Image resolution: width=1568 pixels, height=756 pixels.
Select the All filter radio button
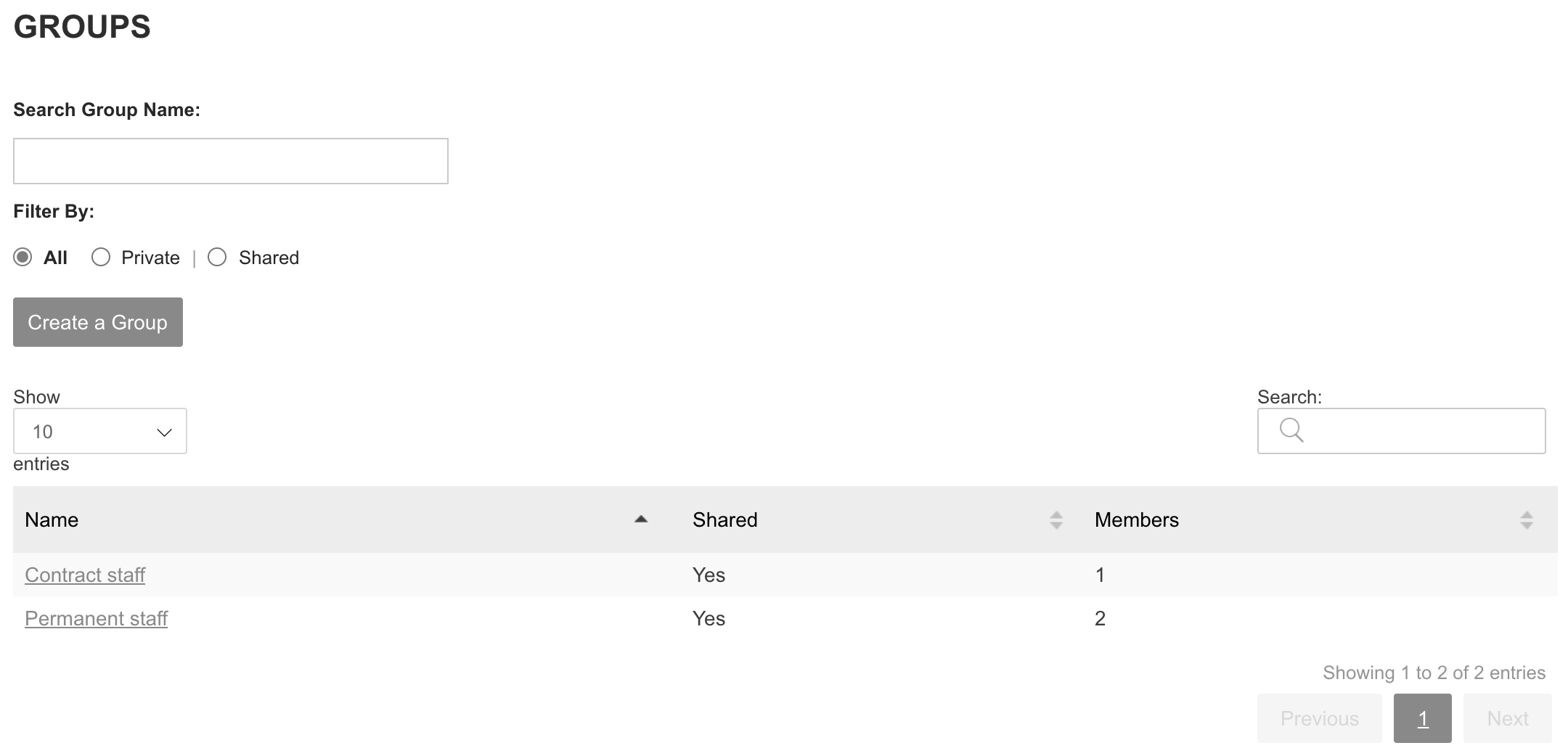pos(23,258)
